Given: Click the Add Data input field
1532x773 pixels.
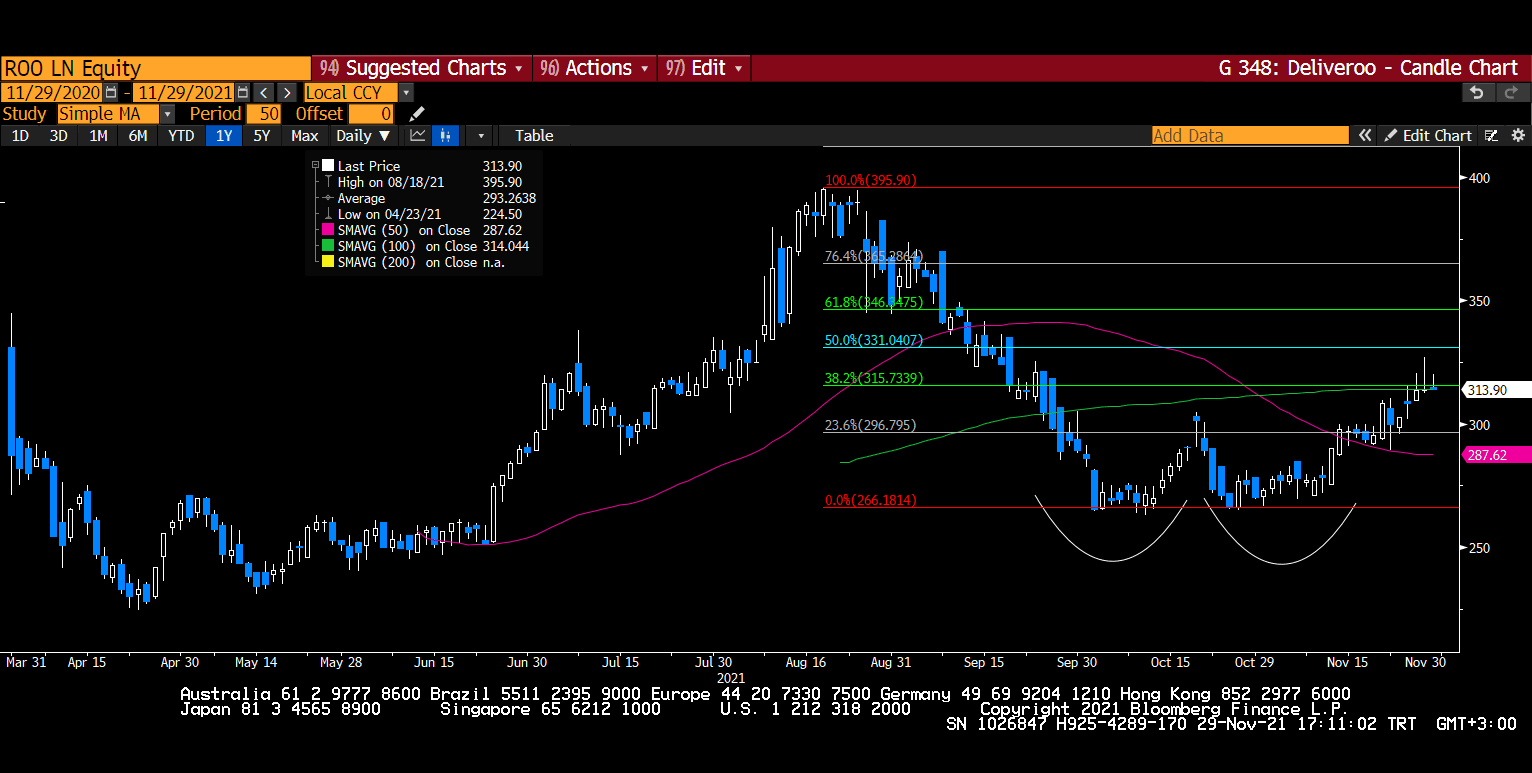Looking at the screenshot, I should pos(1249,136).
